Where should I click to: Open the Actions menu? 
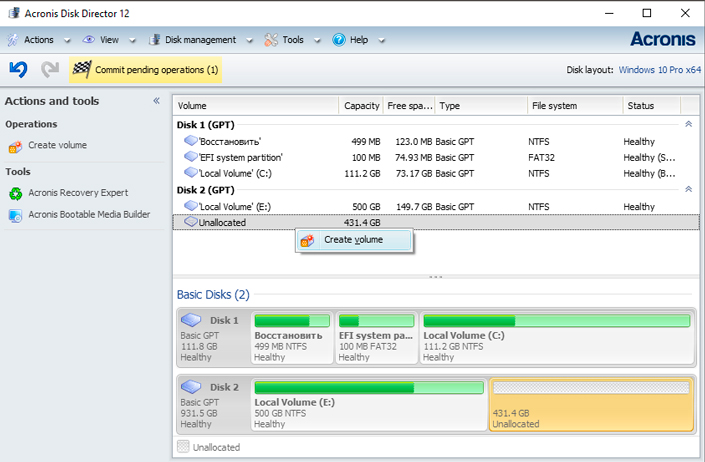tap(39, 40)
